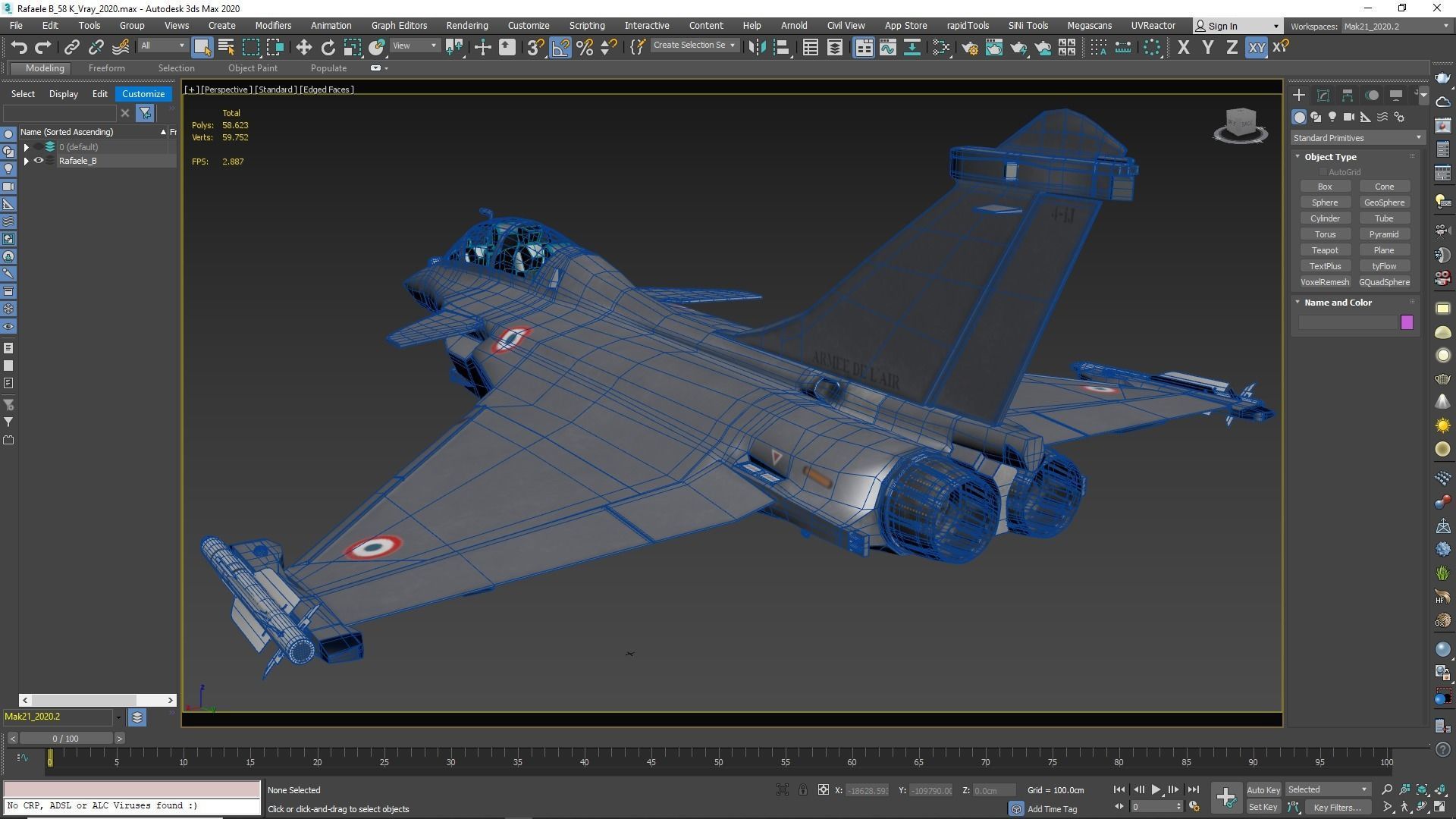Restrict transform to Y axis
This screenshot has height=819, width=1456.
[1207, 47]
